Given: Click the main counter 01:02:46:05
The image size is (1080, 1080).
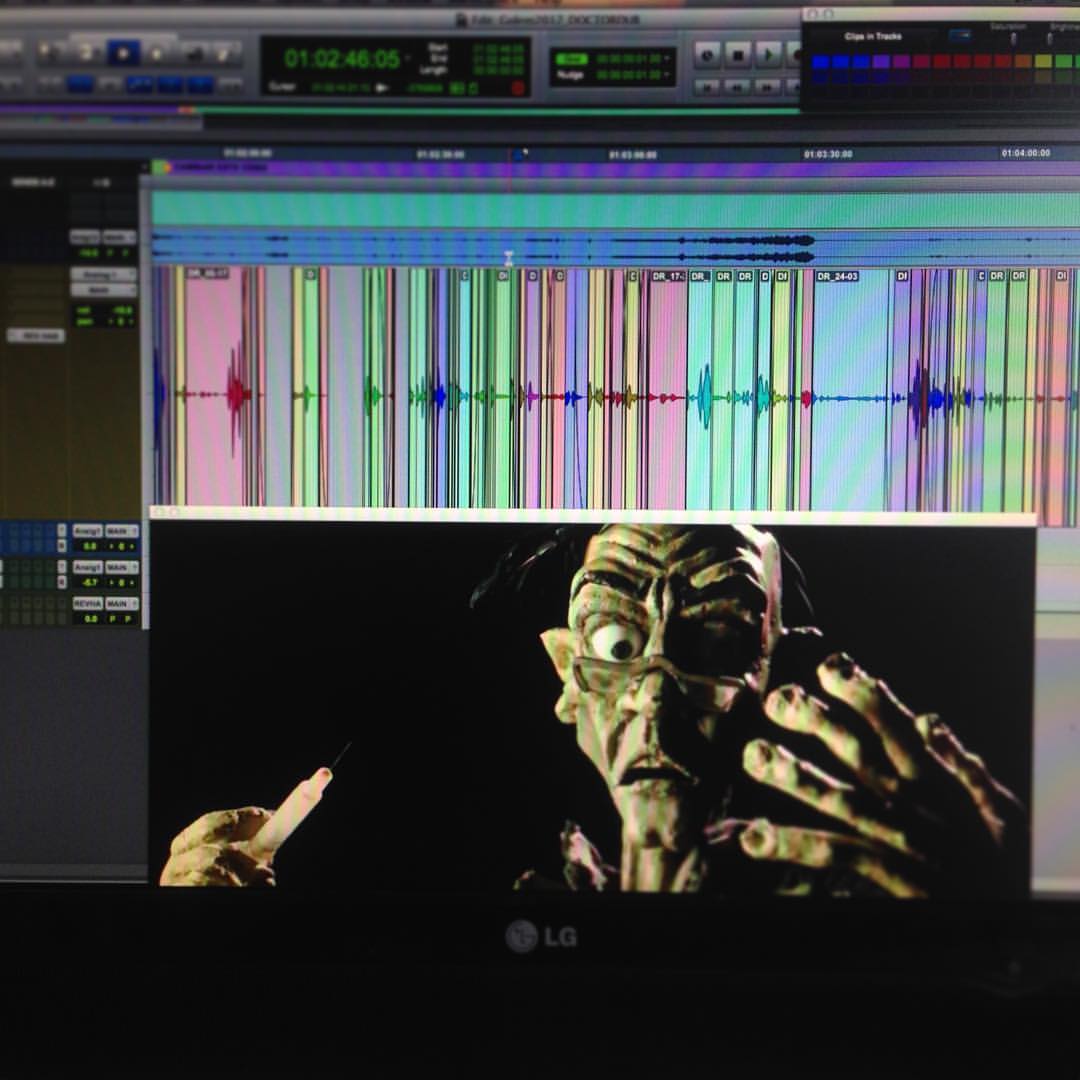Looking at the screenshot, I should pos(342,59).
